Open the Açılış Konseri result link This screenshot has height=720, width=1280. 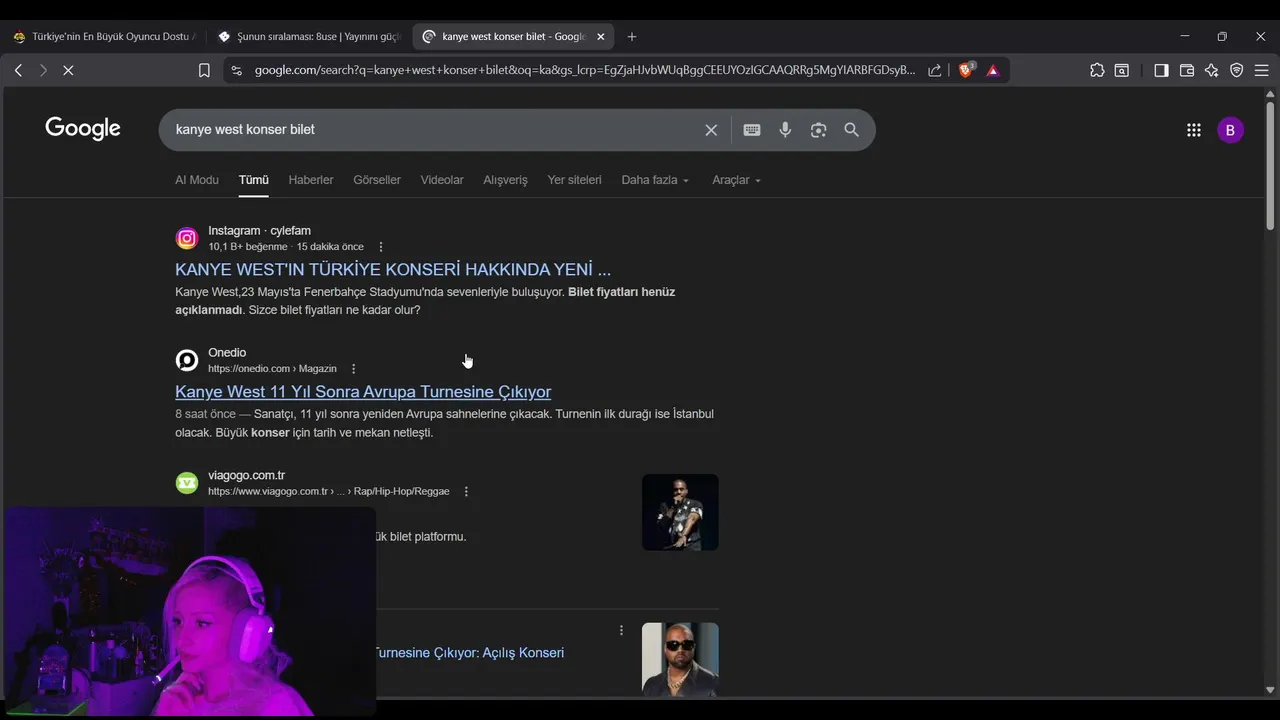(470, 652)
